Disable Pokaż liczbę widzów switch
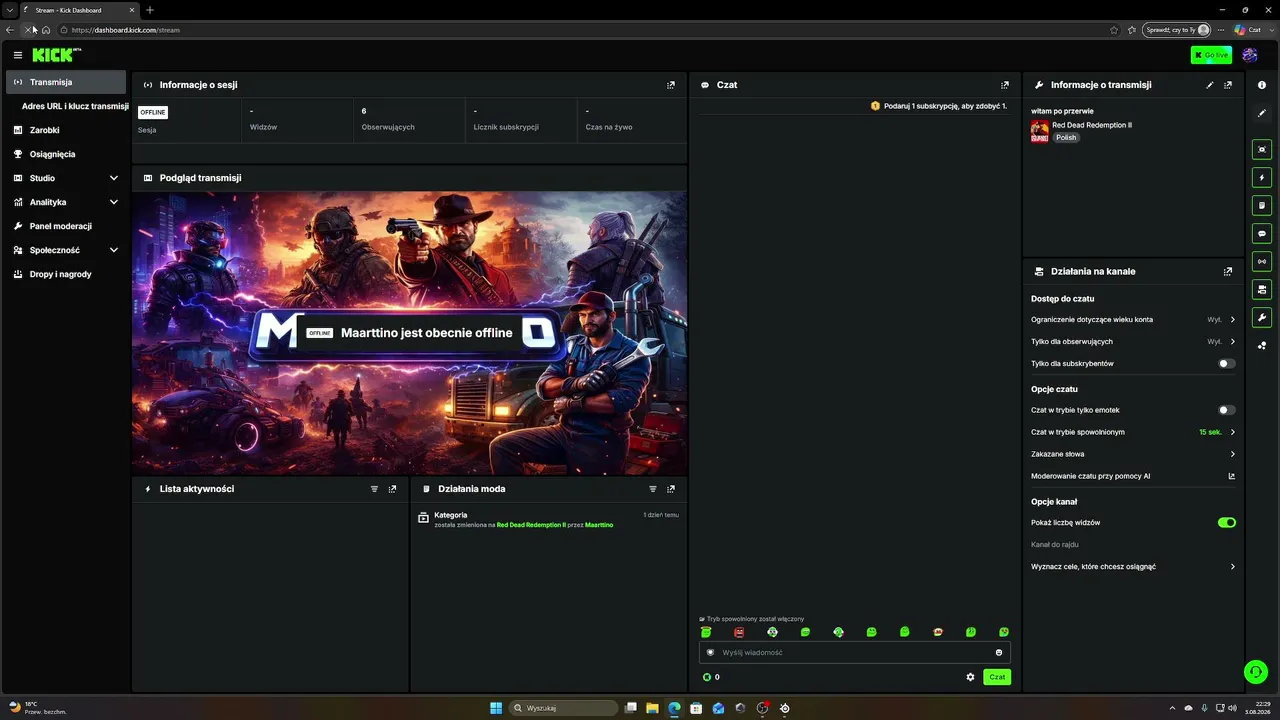Screen dimensions: 1280x720 1226,523
